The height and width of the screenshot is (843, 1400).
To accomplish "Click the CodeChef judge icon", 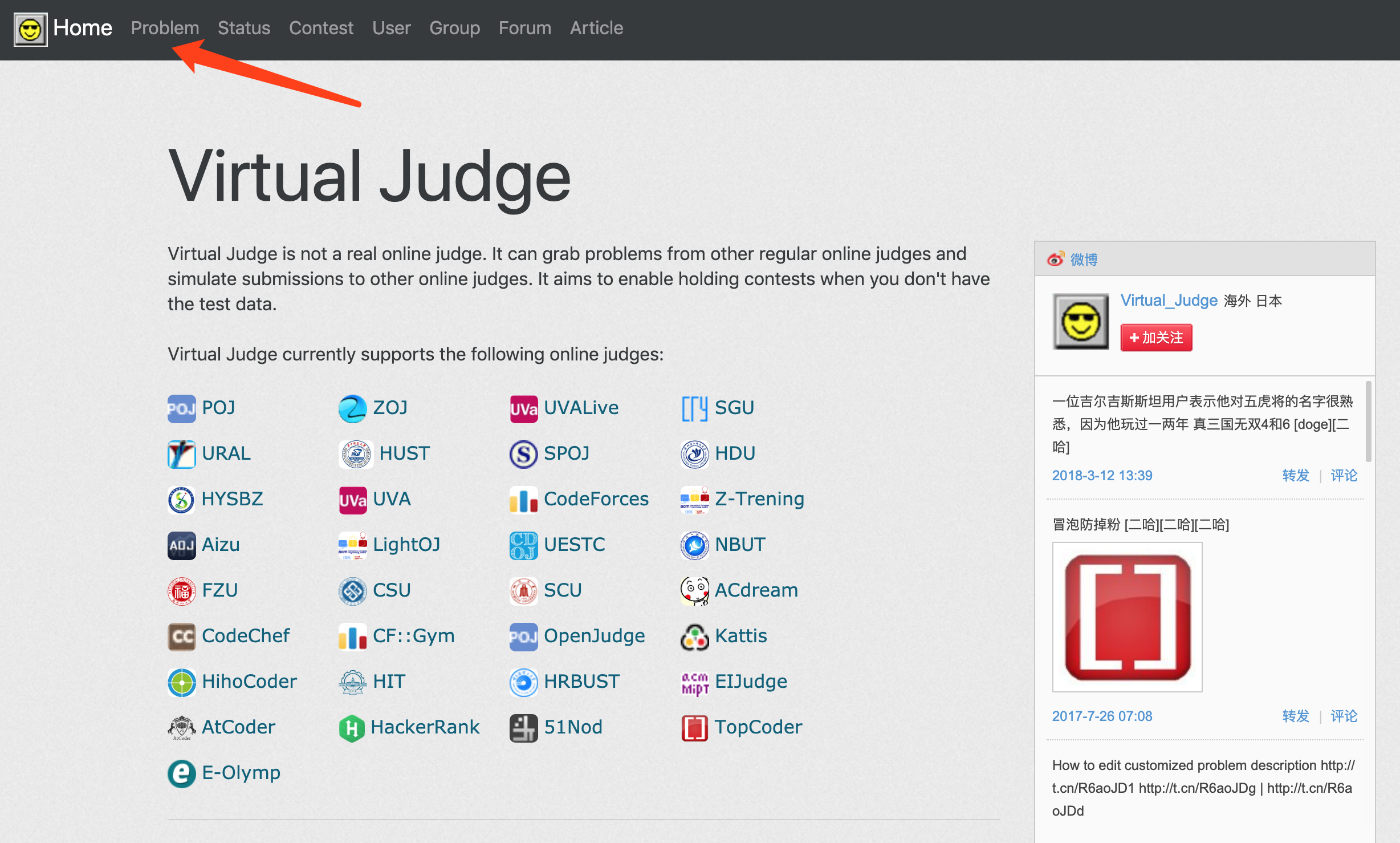I will 182,637.
